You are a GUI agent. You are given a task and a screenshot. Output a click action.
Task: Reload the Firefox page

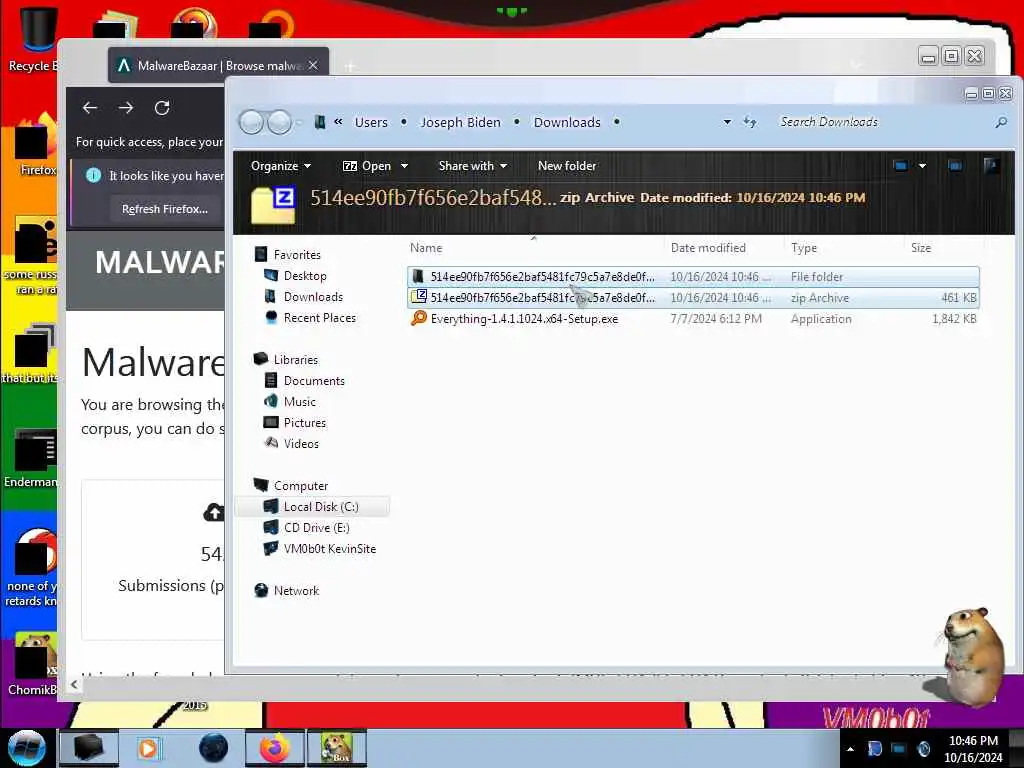coord(162,108)
